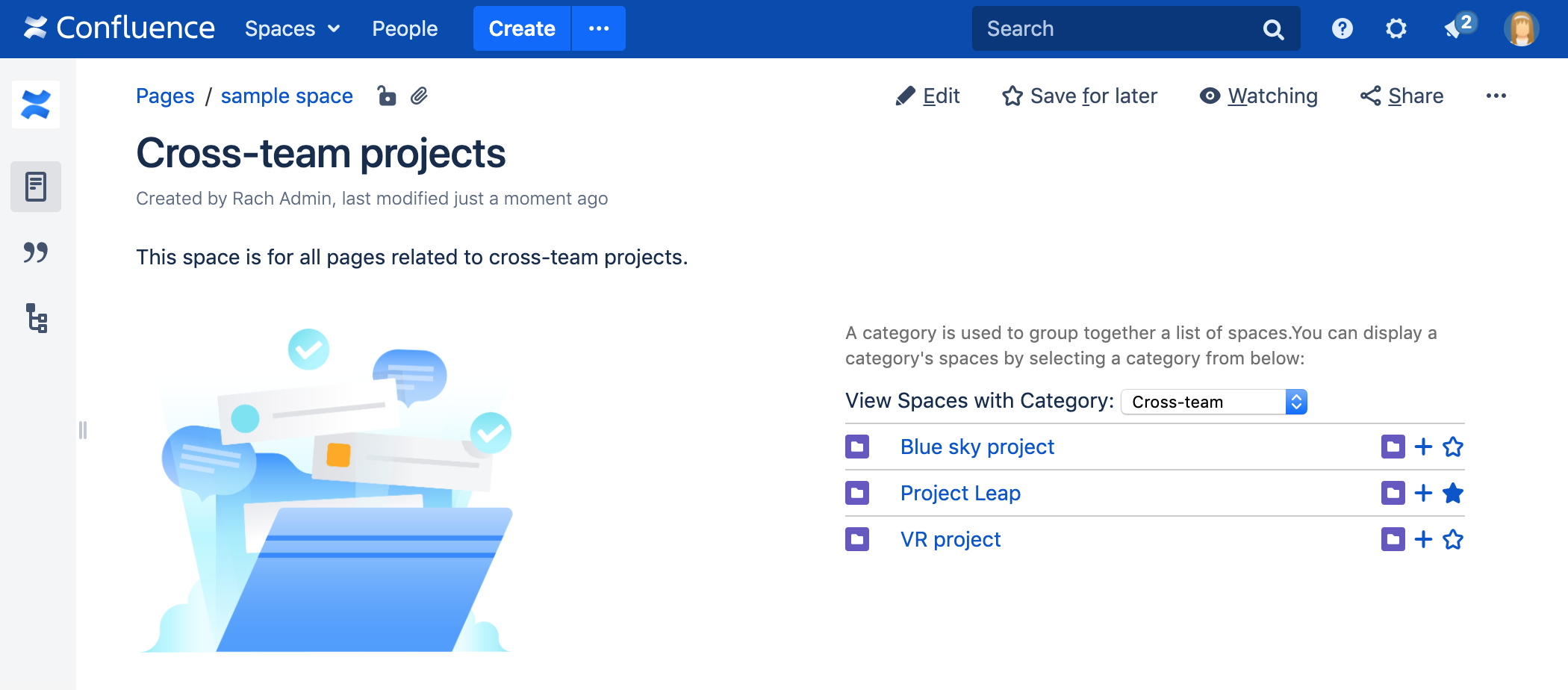1568x690 pixels.
Task: Open the Pages section in sidebar
Action: click(x=36, y=187)
